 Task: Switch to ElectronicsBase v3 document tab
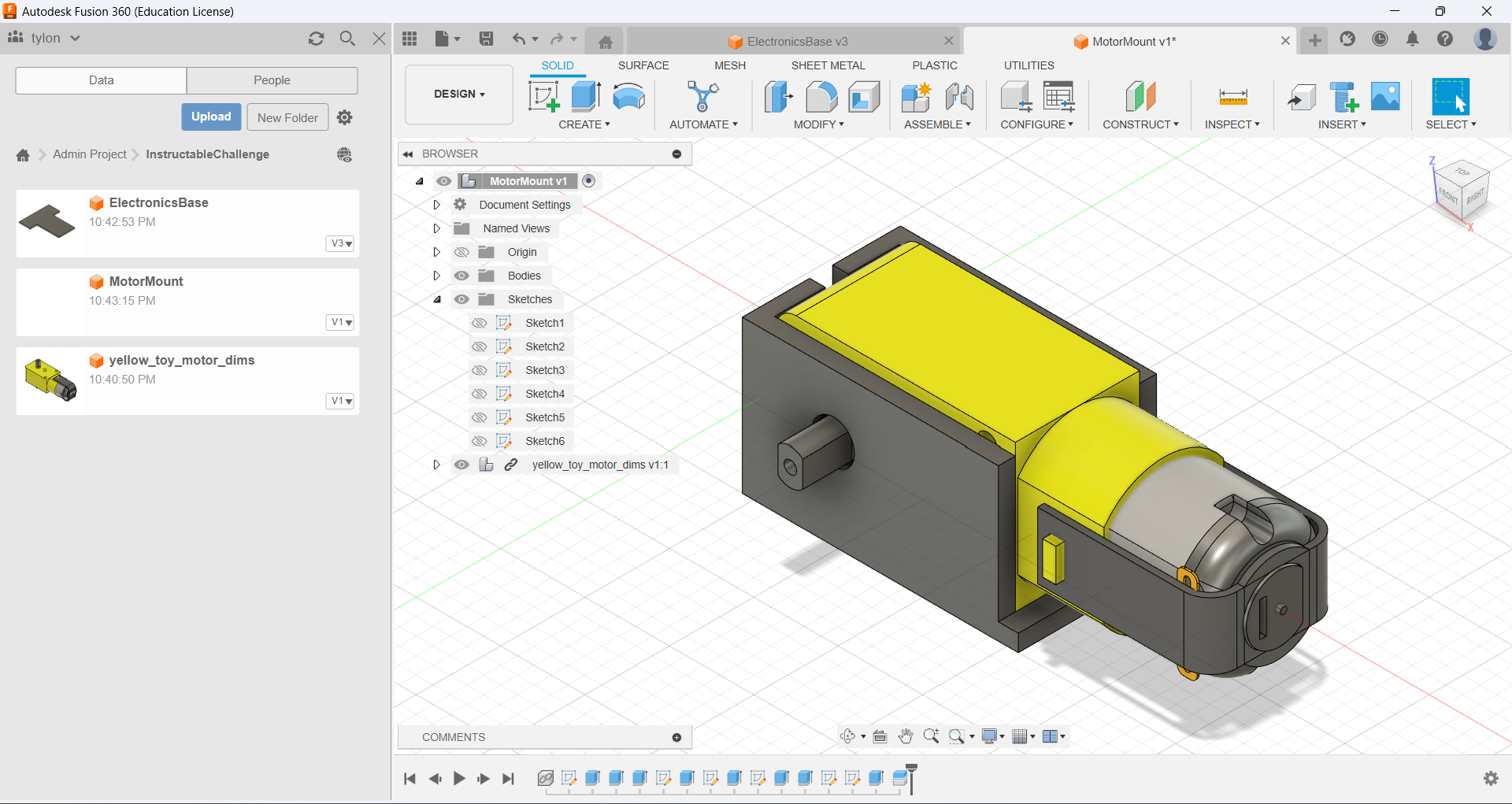click(x=795, y=41)
